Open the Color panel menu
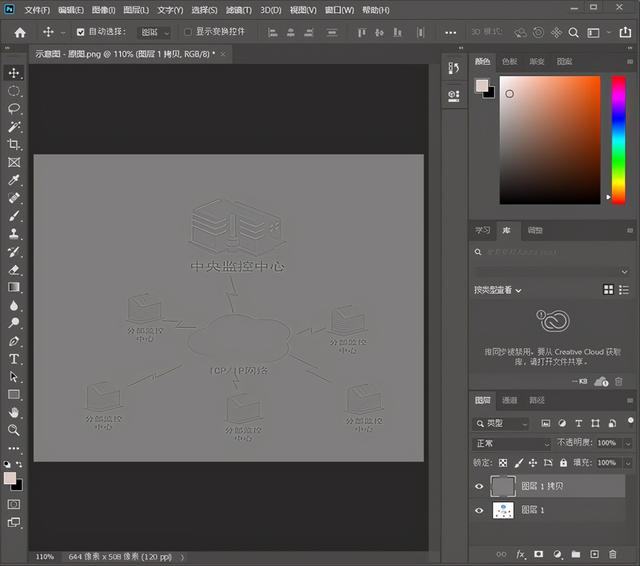Screen dimensions: 640x566 pos(630,62)
